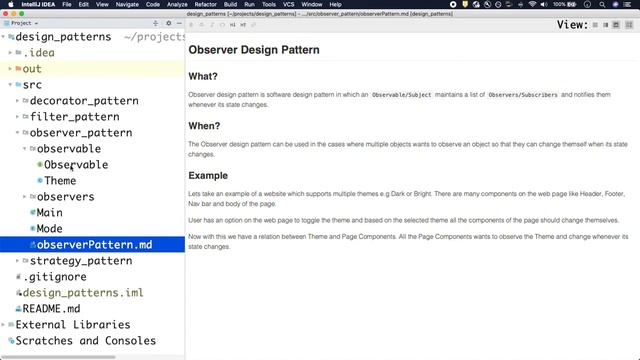Select README.md in project tree

click(51, 309)
